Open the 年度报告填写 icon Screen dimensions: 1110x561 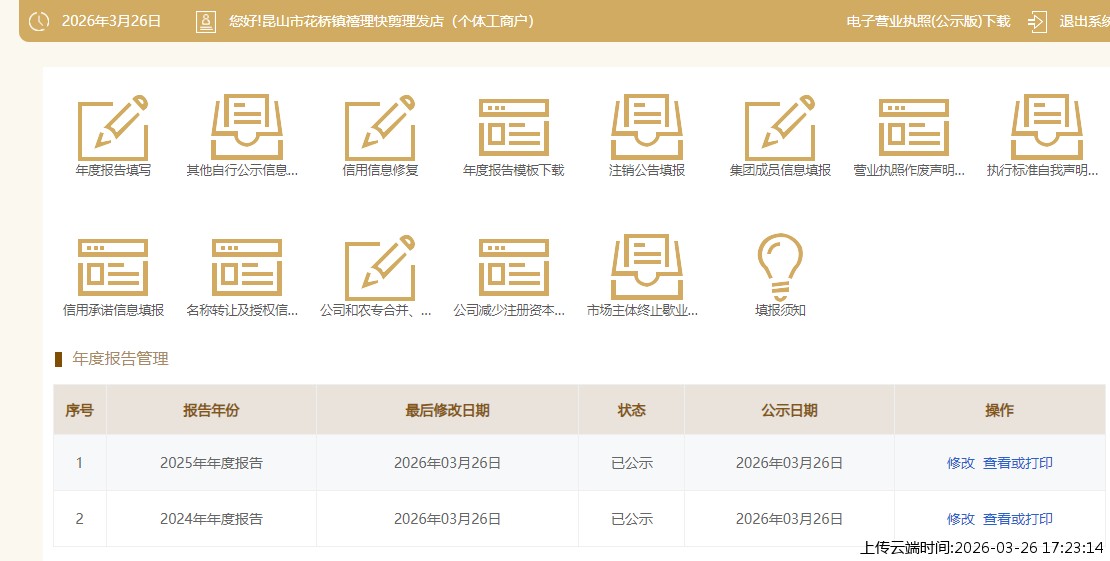point(113,128)
